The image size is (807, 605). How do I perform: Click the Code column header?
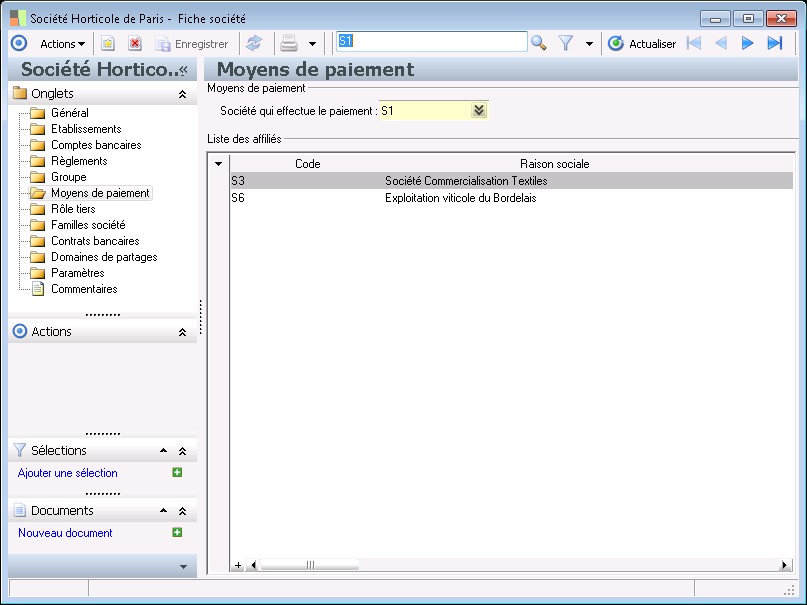point(307,164)
